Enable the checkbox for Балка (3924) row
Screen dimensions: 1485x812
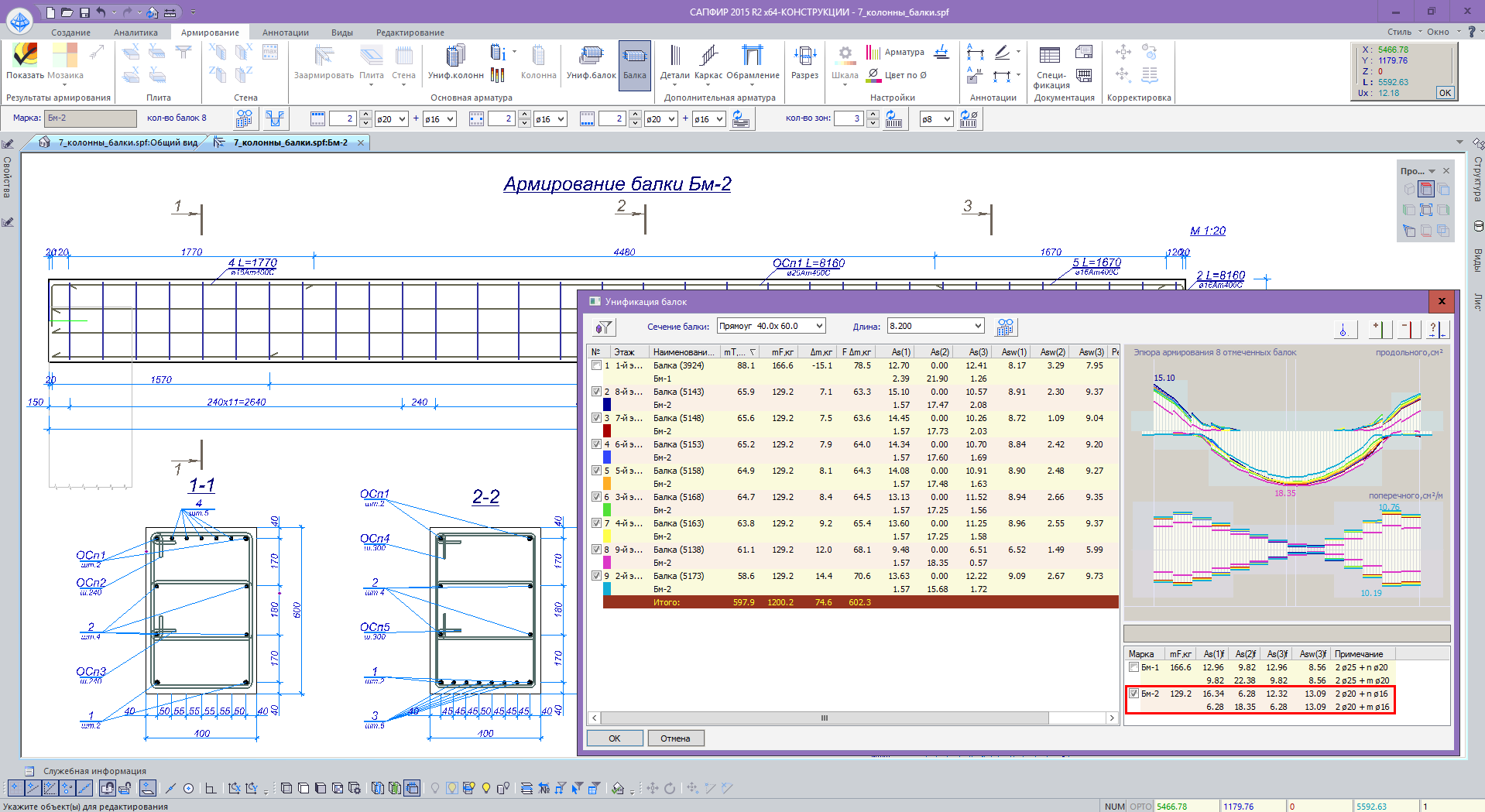click(x=596, y=365)
